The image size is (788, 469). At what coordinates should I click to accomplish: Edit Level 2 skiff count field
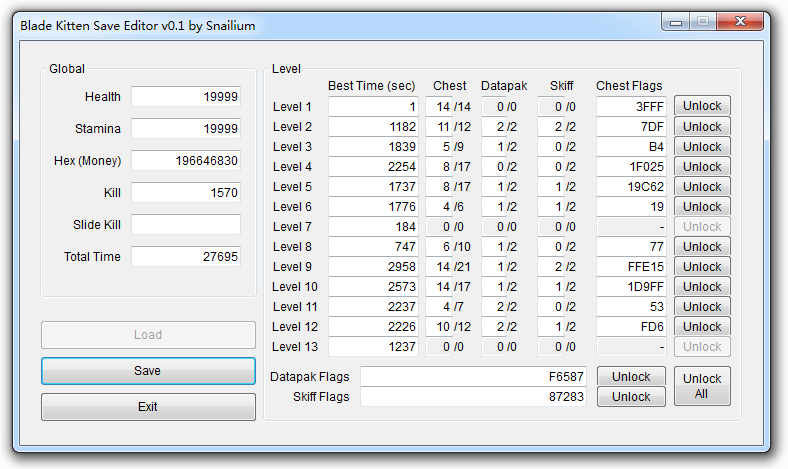click(x=550, y=127)
